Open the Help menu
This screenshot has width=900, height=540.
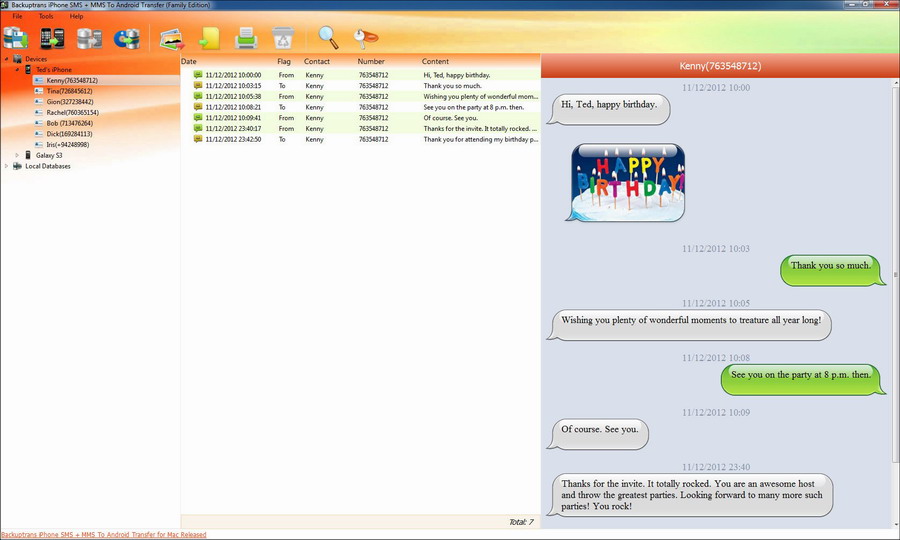pos(76,16)
